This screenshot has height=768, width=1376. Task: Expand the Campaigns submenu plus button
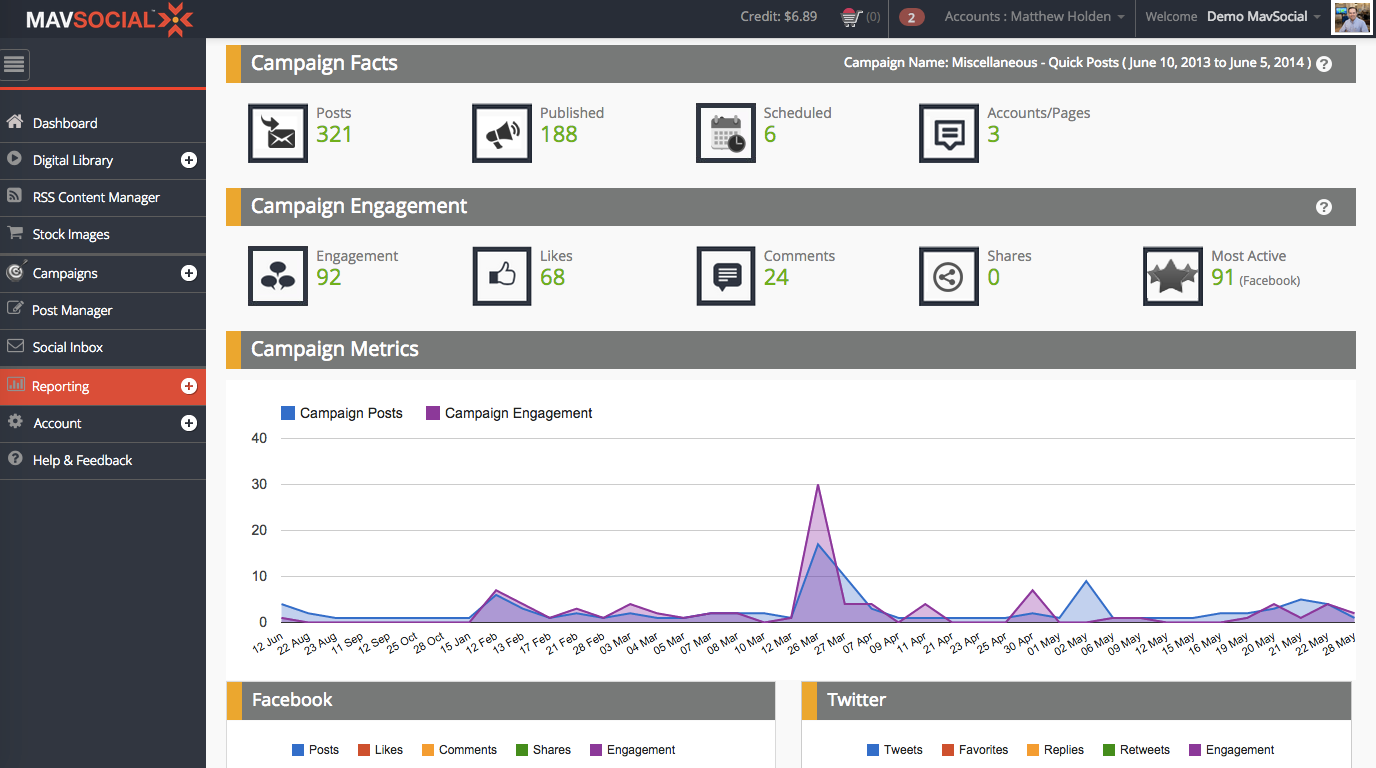(189, 273)
